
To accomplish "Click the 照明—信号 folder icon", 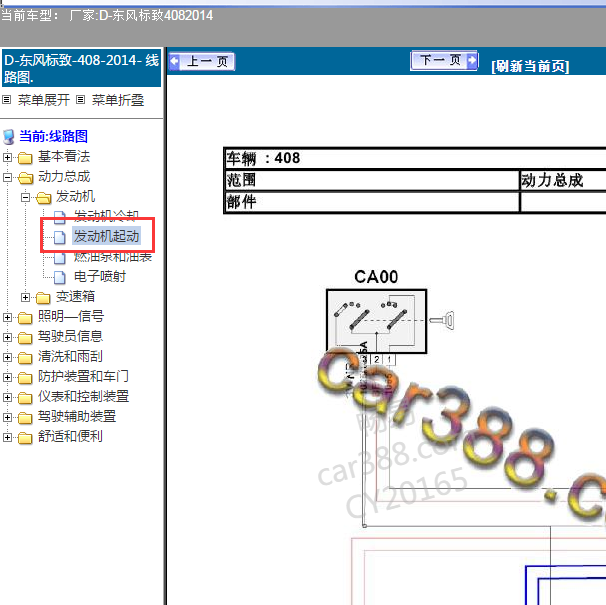I will [25, 318].
